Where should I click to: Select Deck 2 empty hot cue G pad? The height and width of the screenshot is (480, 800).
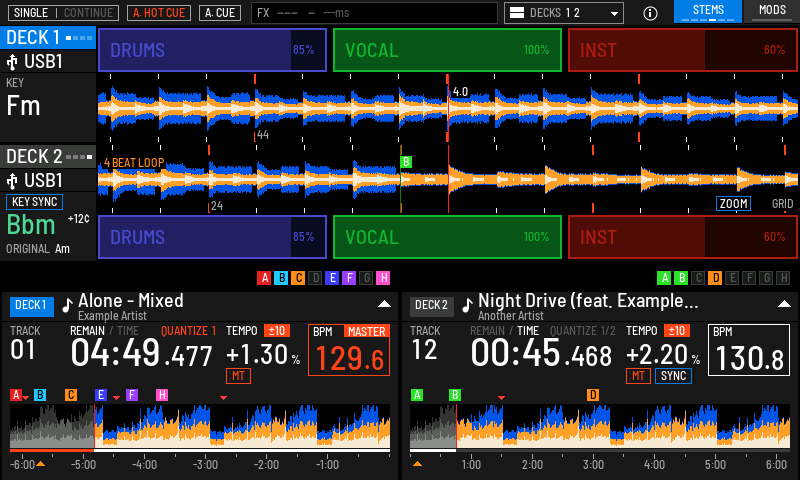click(766, 278)
